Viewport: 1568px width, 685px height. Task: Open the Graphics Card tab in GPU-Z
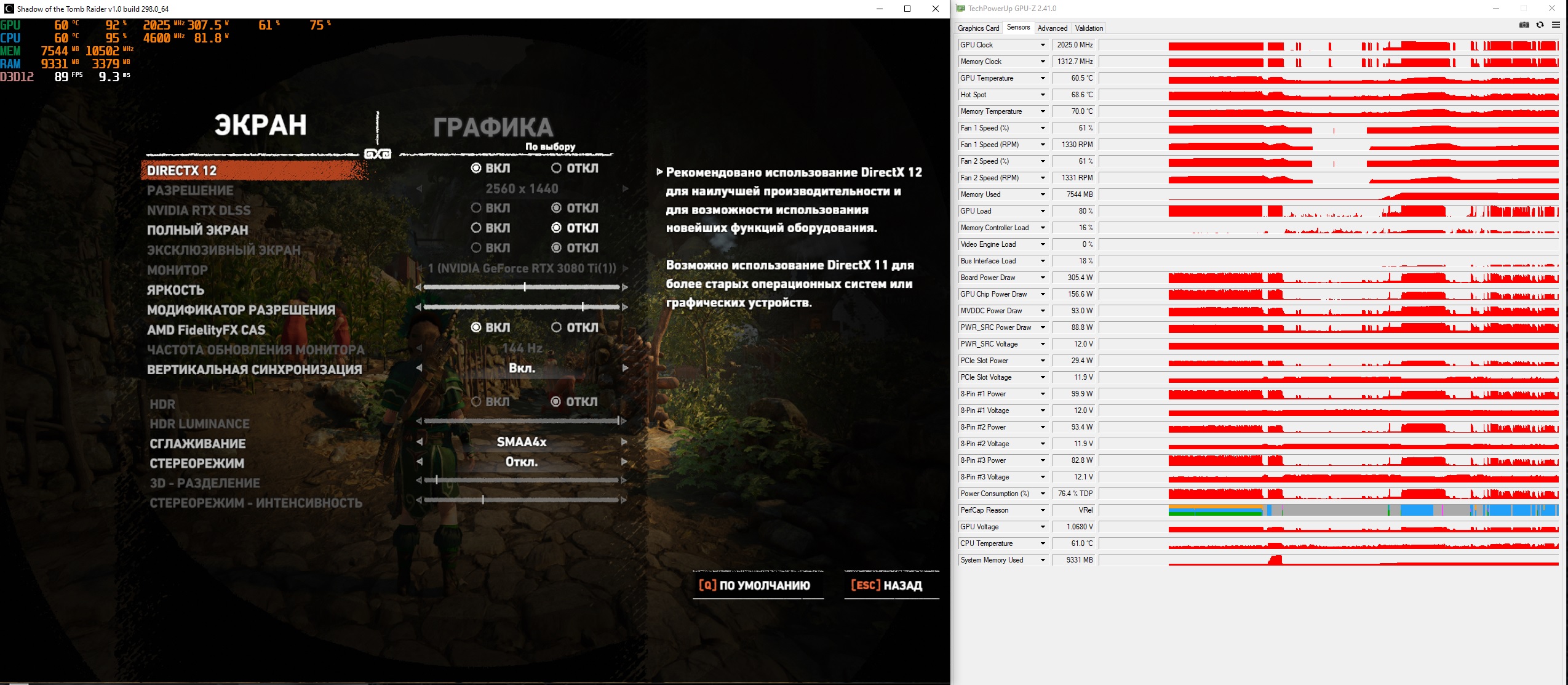978,28
